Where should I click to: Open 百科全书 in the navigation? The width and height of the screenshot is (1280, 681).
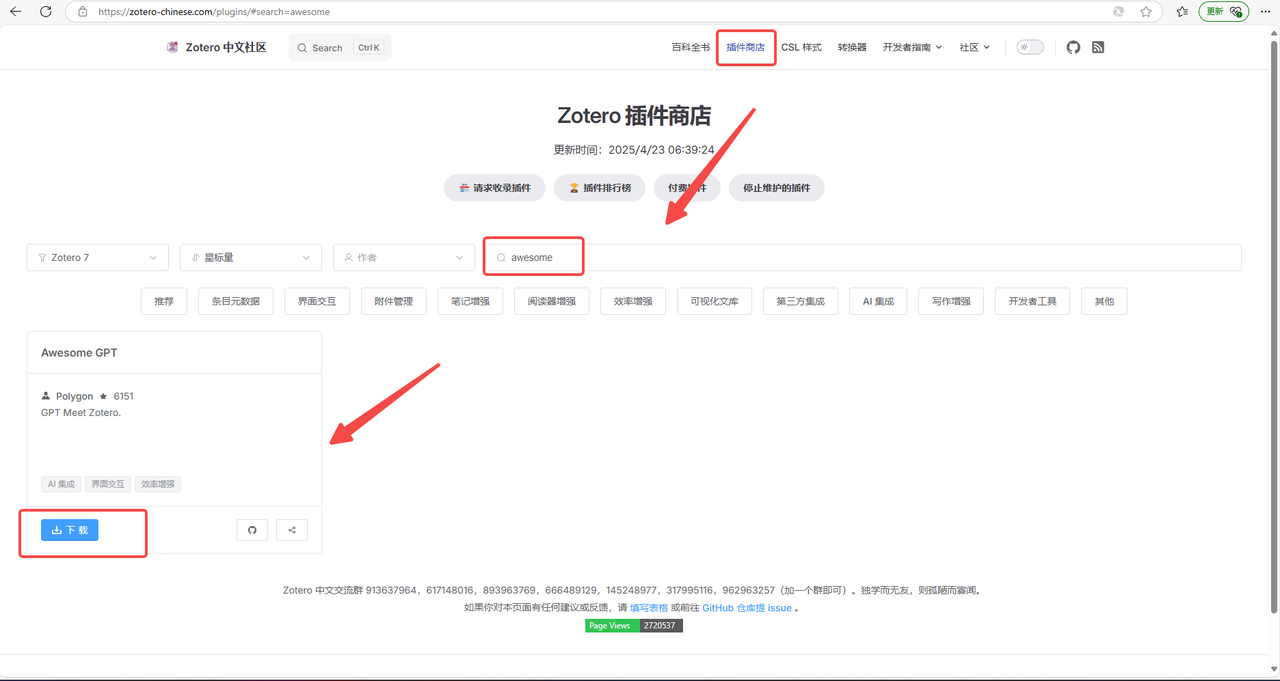pos(690,47)
